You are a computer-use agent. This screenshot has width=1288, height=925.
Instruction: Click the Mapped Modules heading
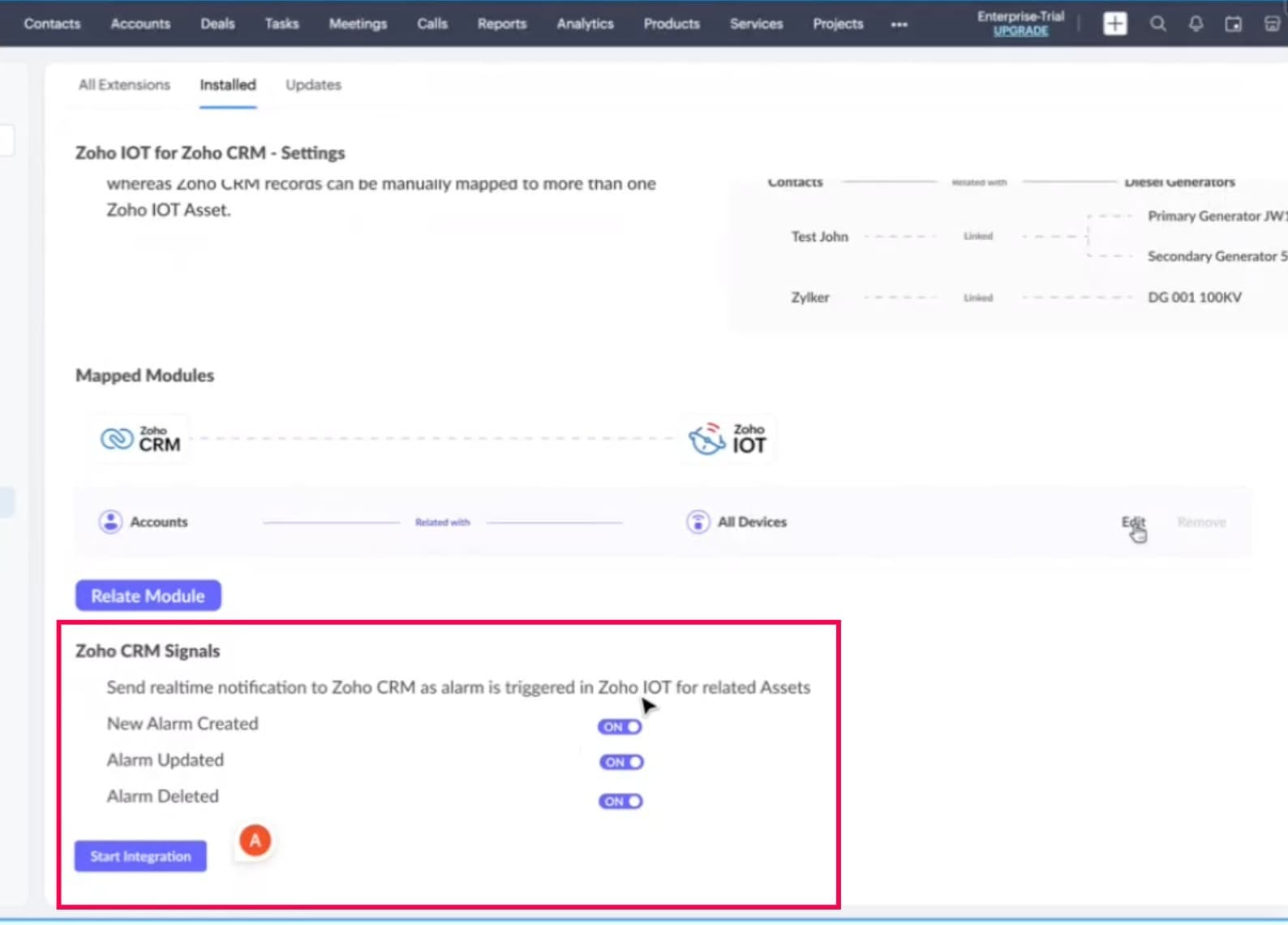click(x=145, y=376)
